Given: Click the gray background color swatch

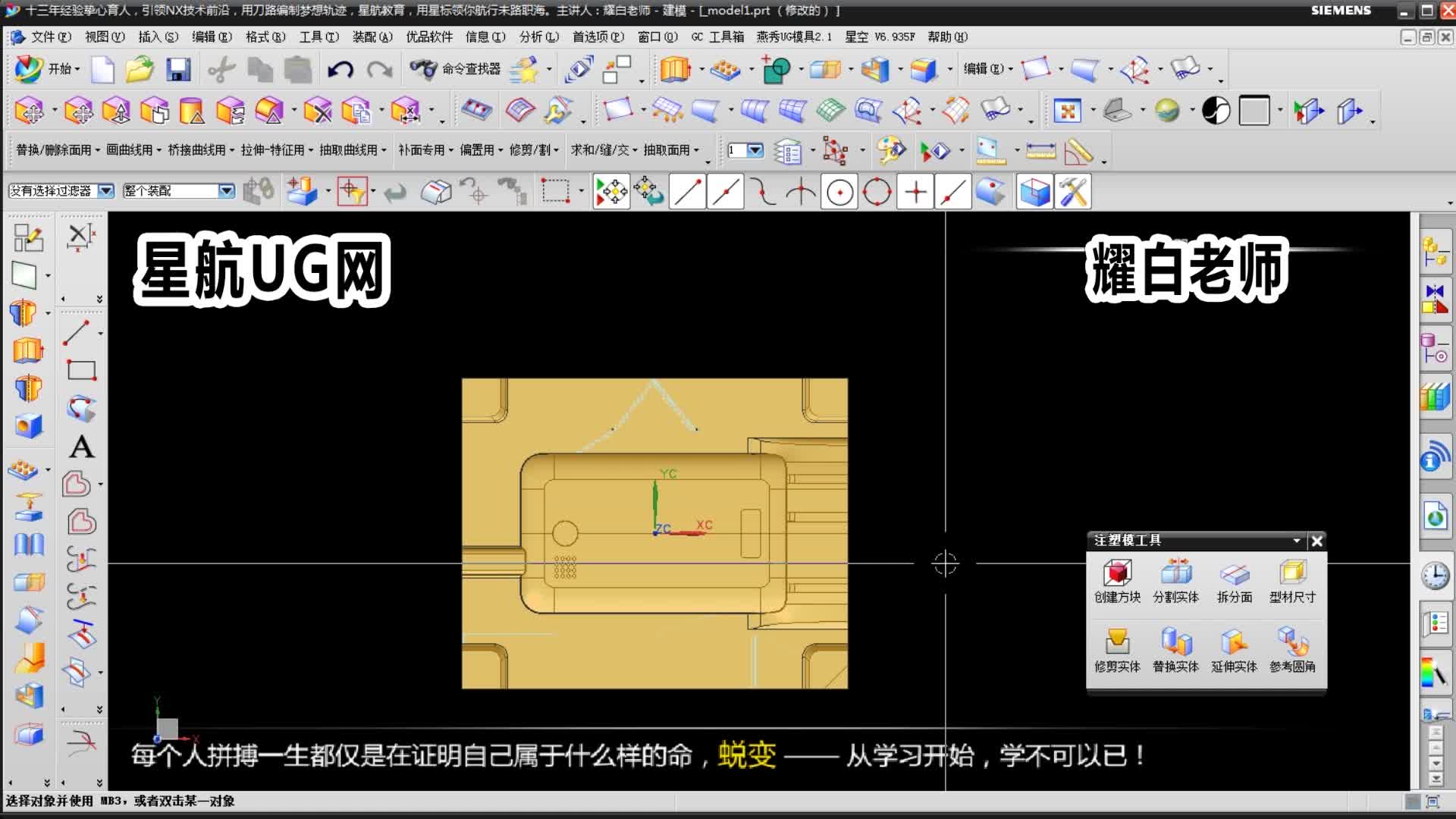Looking at the screenshot, I should [x=1254, y=111].
